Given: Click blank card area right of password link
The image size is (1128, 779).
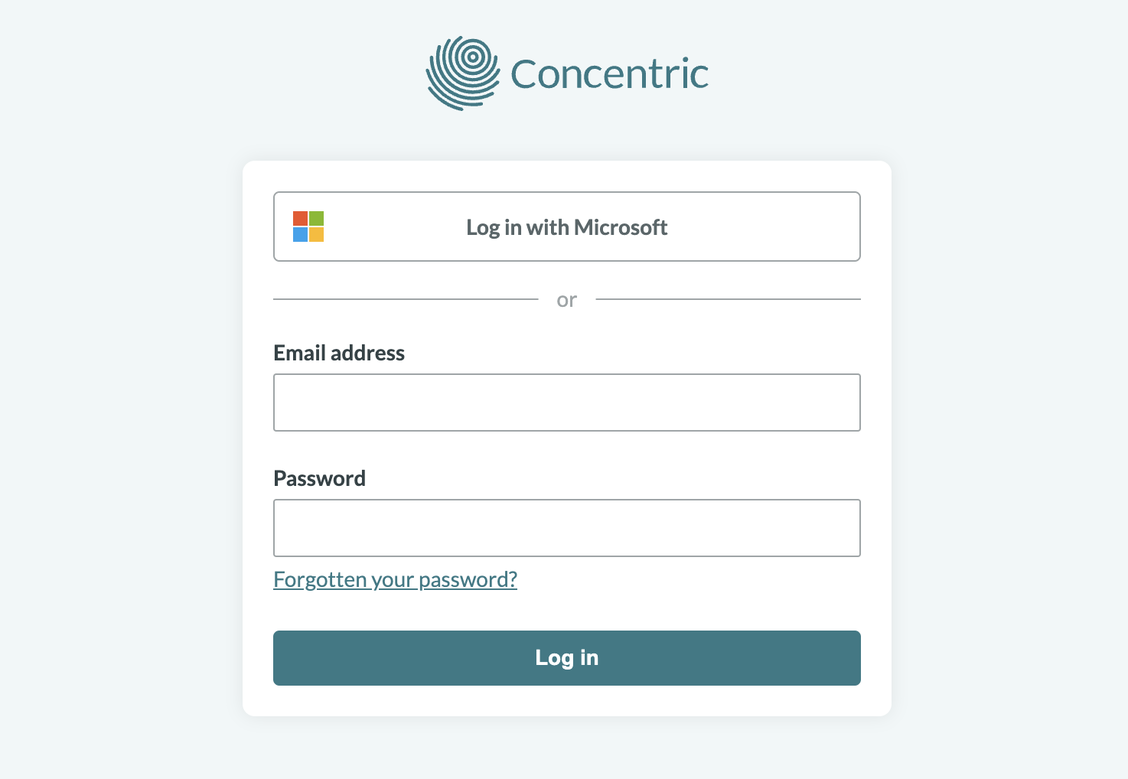Looking at the screenshot, I should pyautogui.click(x=700, y=580).
